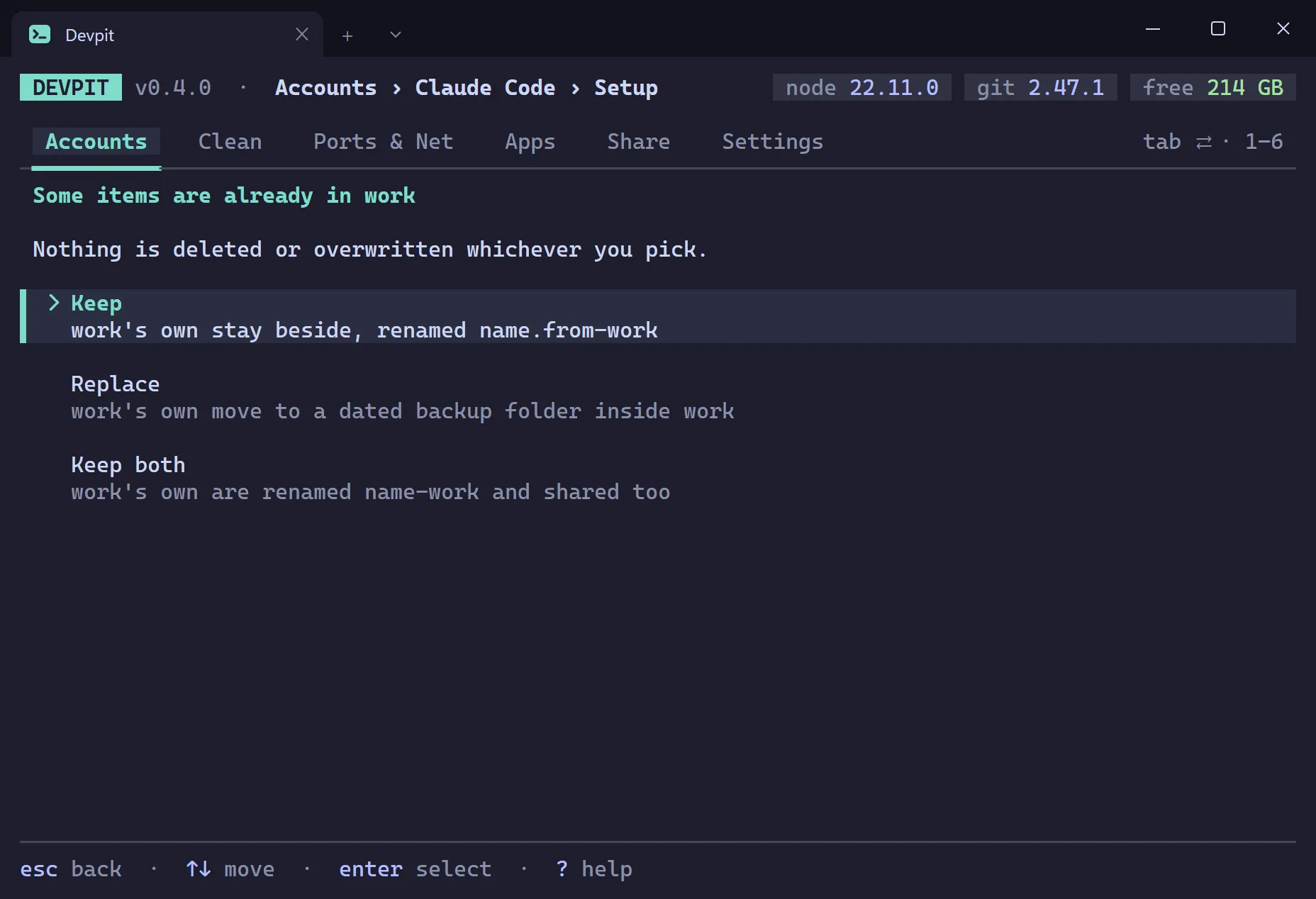Open the Settings tab

point(773,142)
